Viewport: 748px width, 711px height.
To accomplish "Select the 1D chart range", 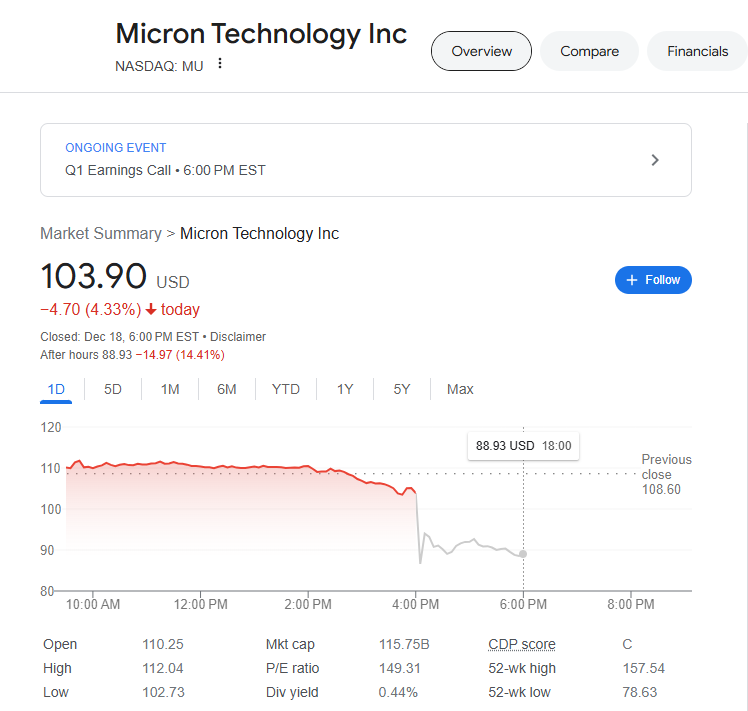I will [56, 389].
